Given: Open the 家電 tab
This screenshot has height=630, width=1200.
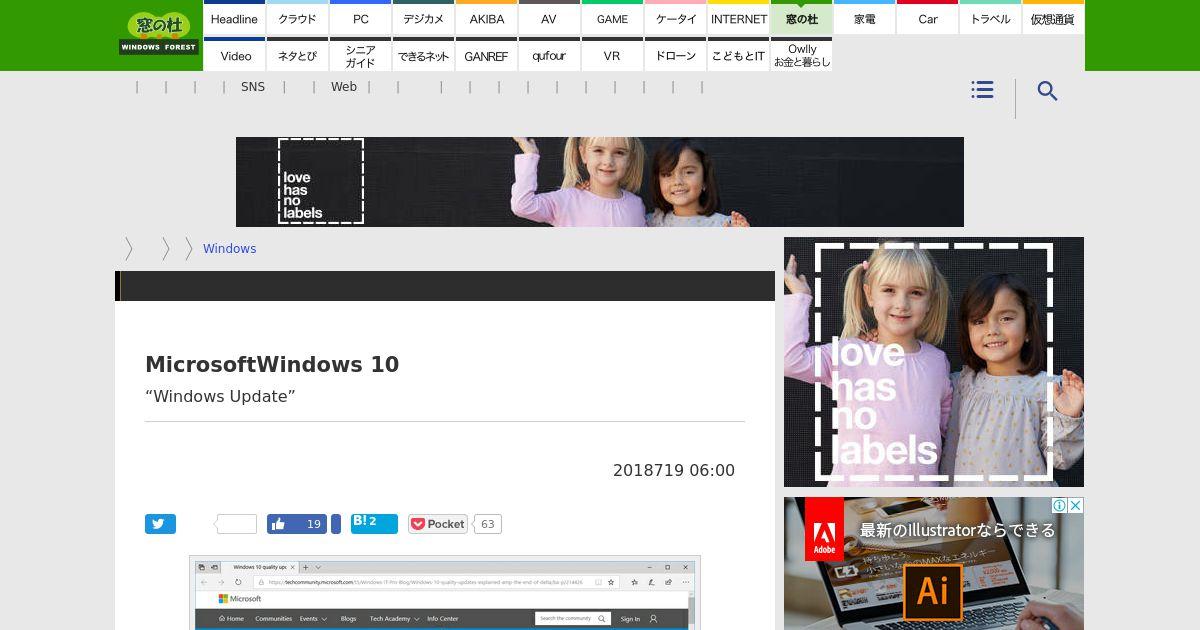Looking at the screenshot, I should pyautogui.click(x=864, y=18).
